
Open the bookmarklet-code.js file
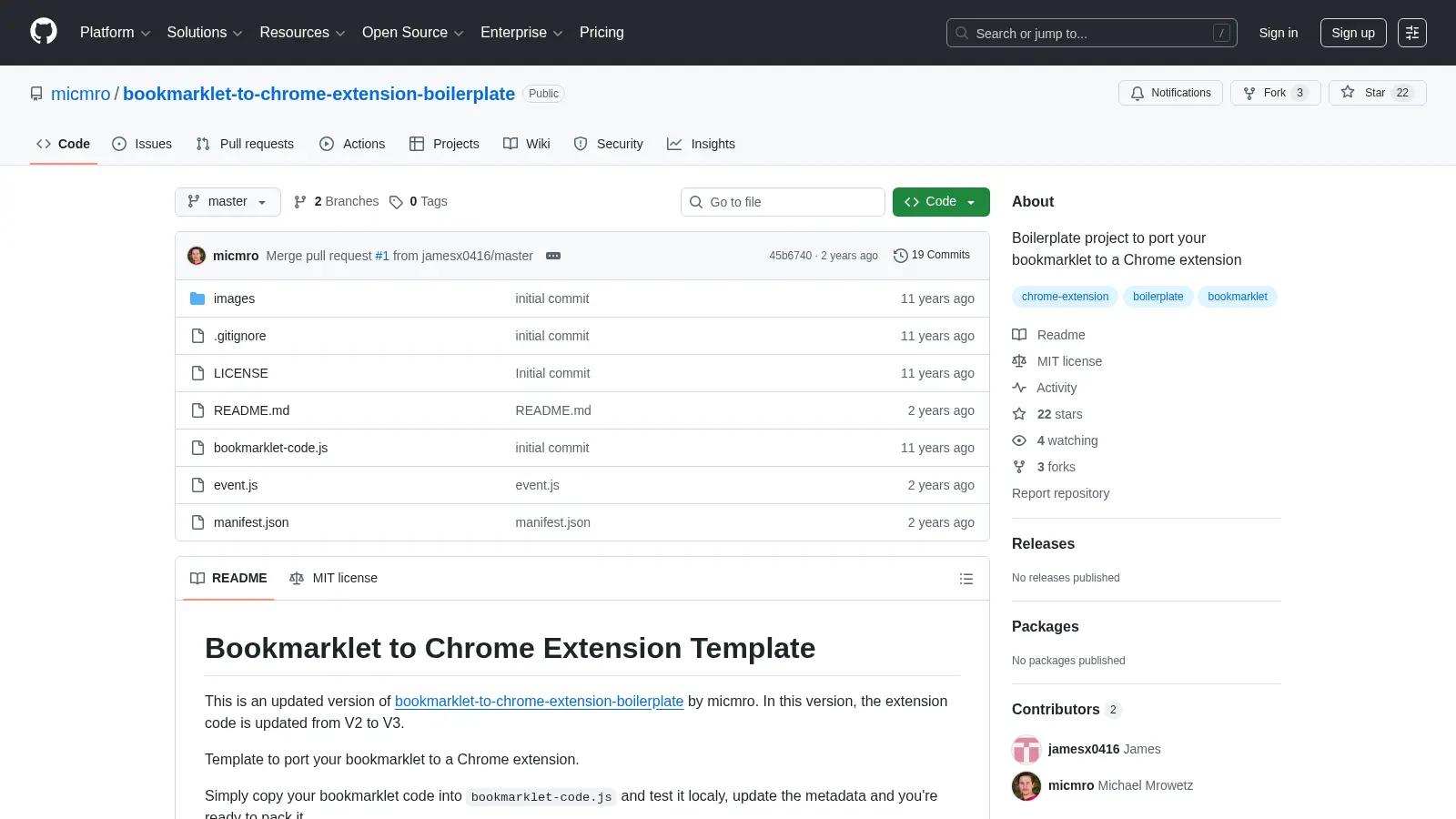pyautogui.click(x=270, y=448)
